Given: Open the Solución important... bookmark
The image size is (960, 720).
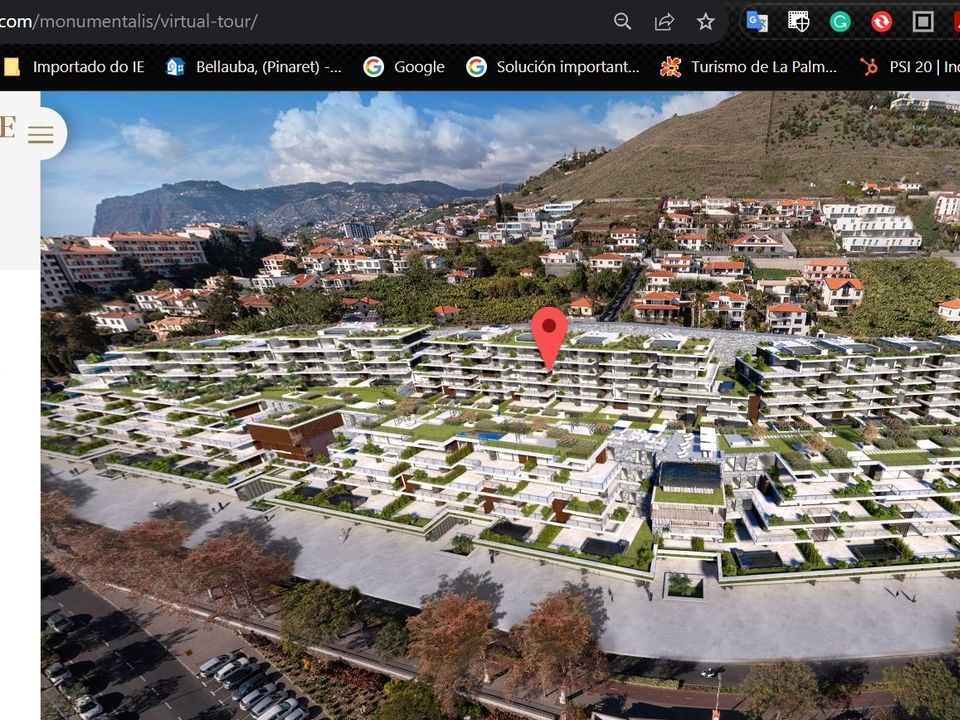Looking at the screenshot, I should point(553,67).
